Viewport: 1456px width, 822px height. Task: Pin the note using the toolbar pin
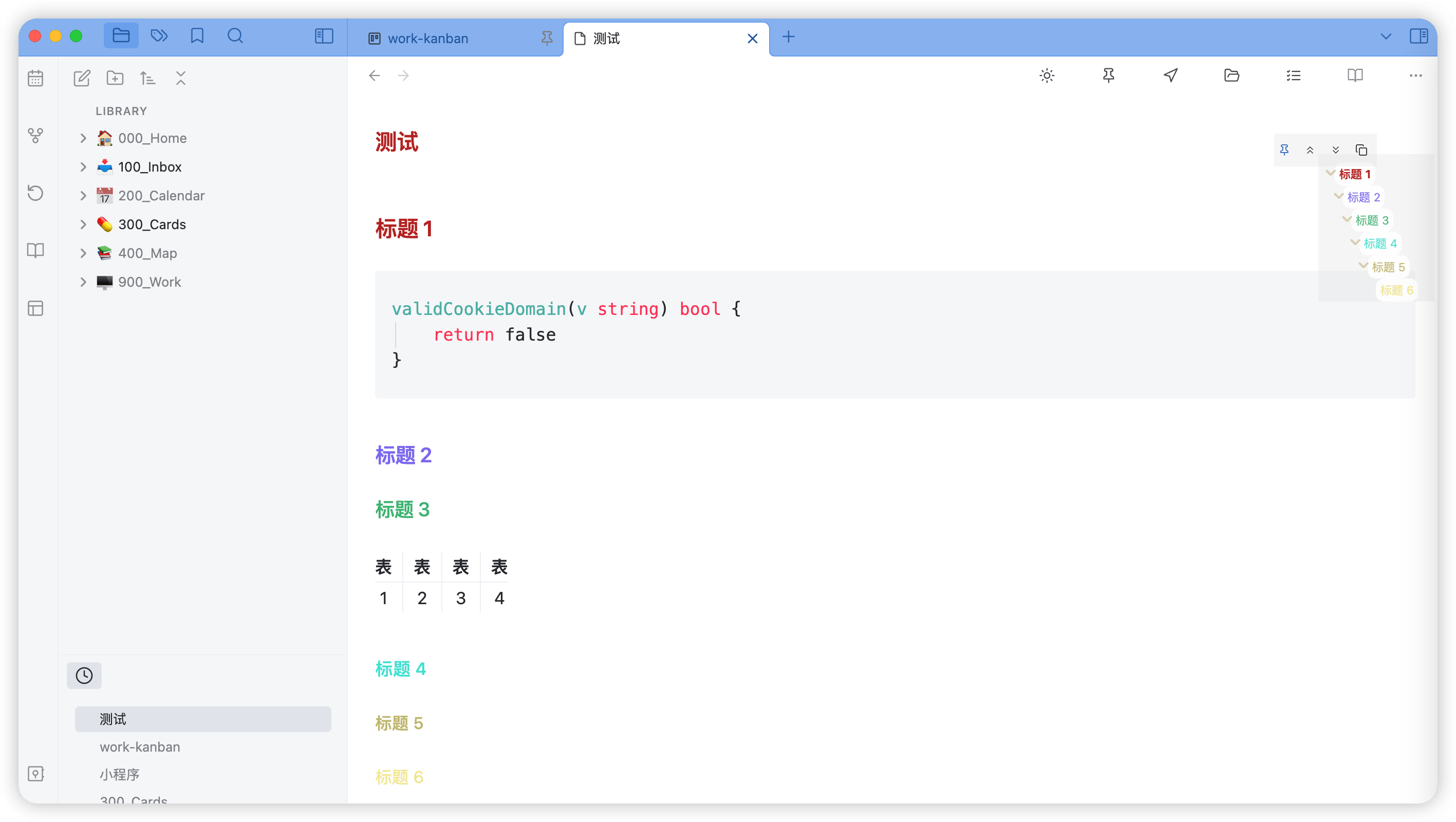(1108, 76)
